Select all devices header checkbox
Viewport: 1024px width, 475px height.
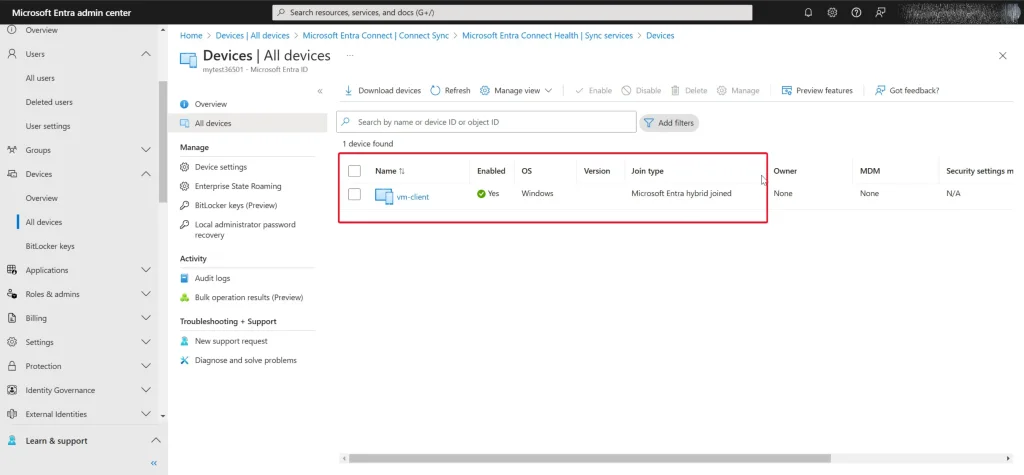click(355, 171)
